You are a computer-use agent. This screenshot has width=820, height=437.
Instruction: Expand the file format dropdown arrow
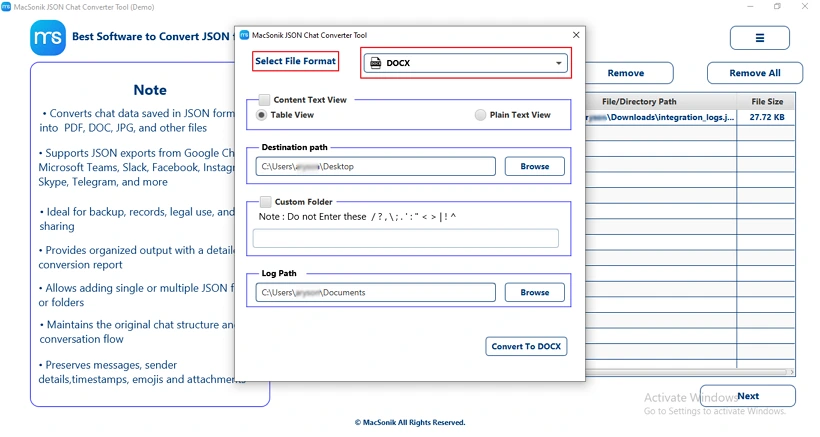click(x=559, y=63)
